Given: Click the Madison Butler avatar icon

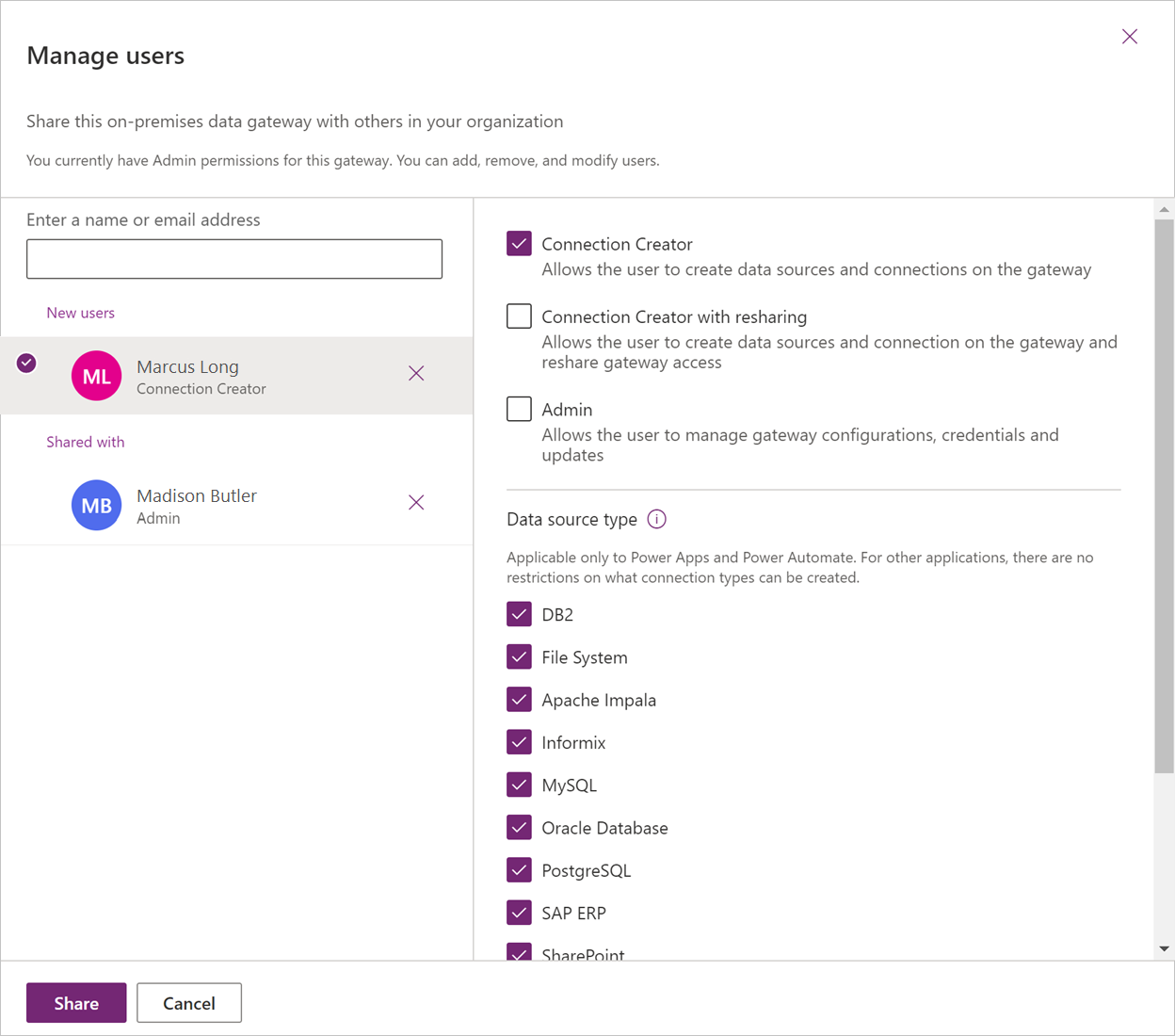Looking at the screenshot, I should tap(96, 505).
